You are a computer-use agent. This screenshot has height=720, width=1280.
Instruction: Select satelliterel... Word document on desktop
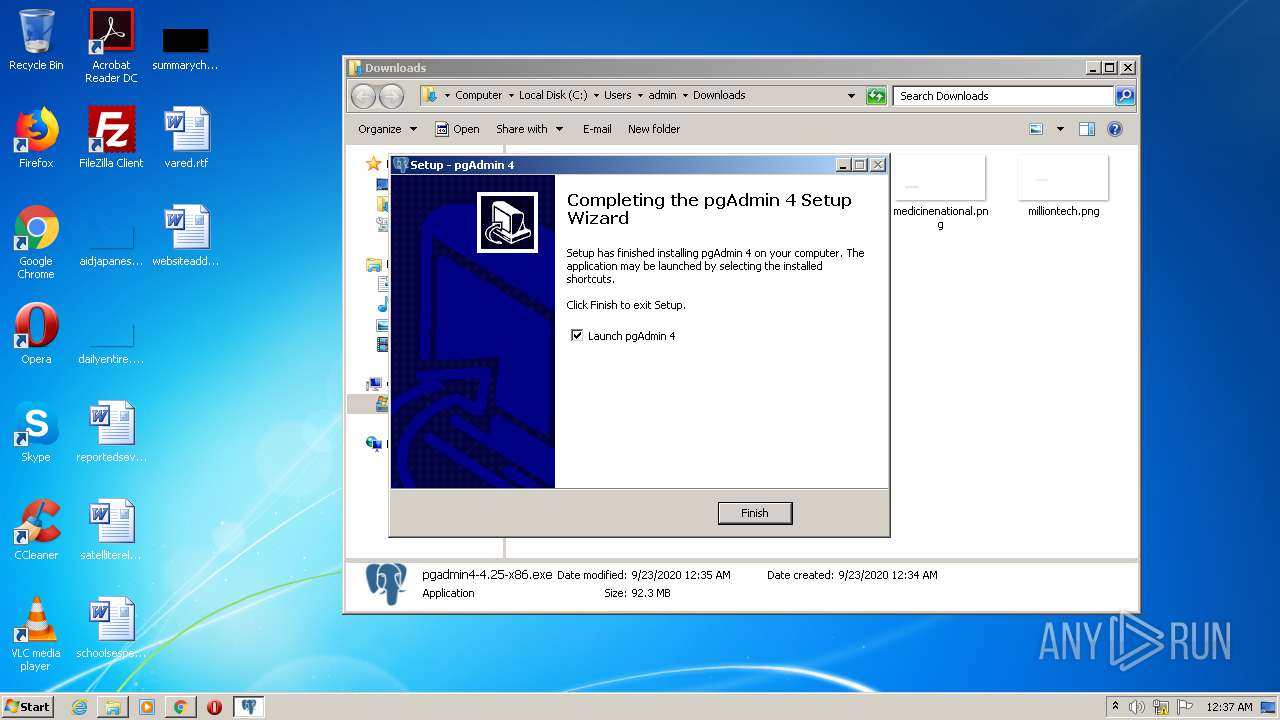(111, 530)
